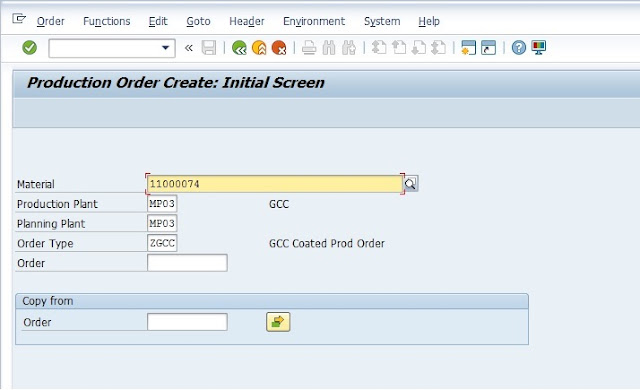
Task: Click the Copy from group header
Action: point(272,301)
